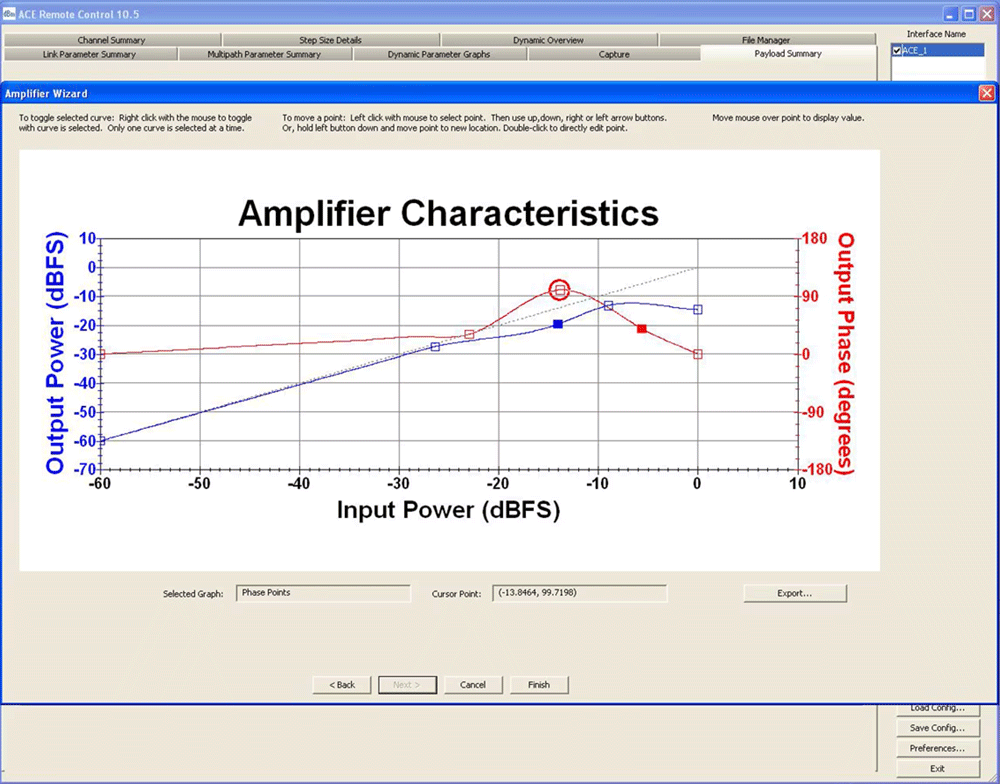The width and height of the screenshot is (1000, 784).
Task: Switch to the Channel Summary tab
Action: (x=111, y=40)
